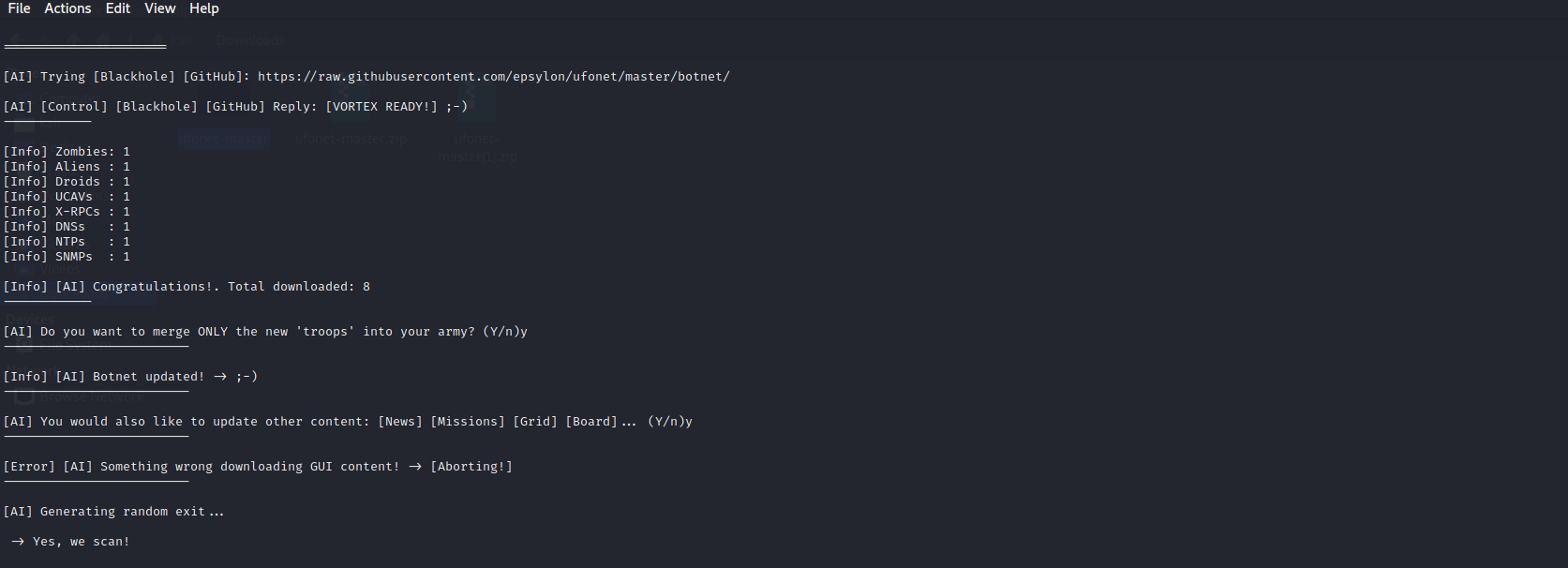The height and width of the screenshot is (568, 1568).
Task: Click the back navigation arrow in the file manager
Action: pos(19,39)
